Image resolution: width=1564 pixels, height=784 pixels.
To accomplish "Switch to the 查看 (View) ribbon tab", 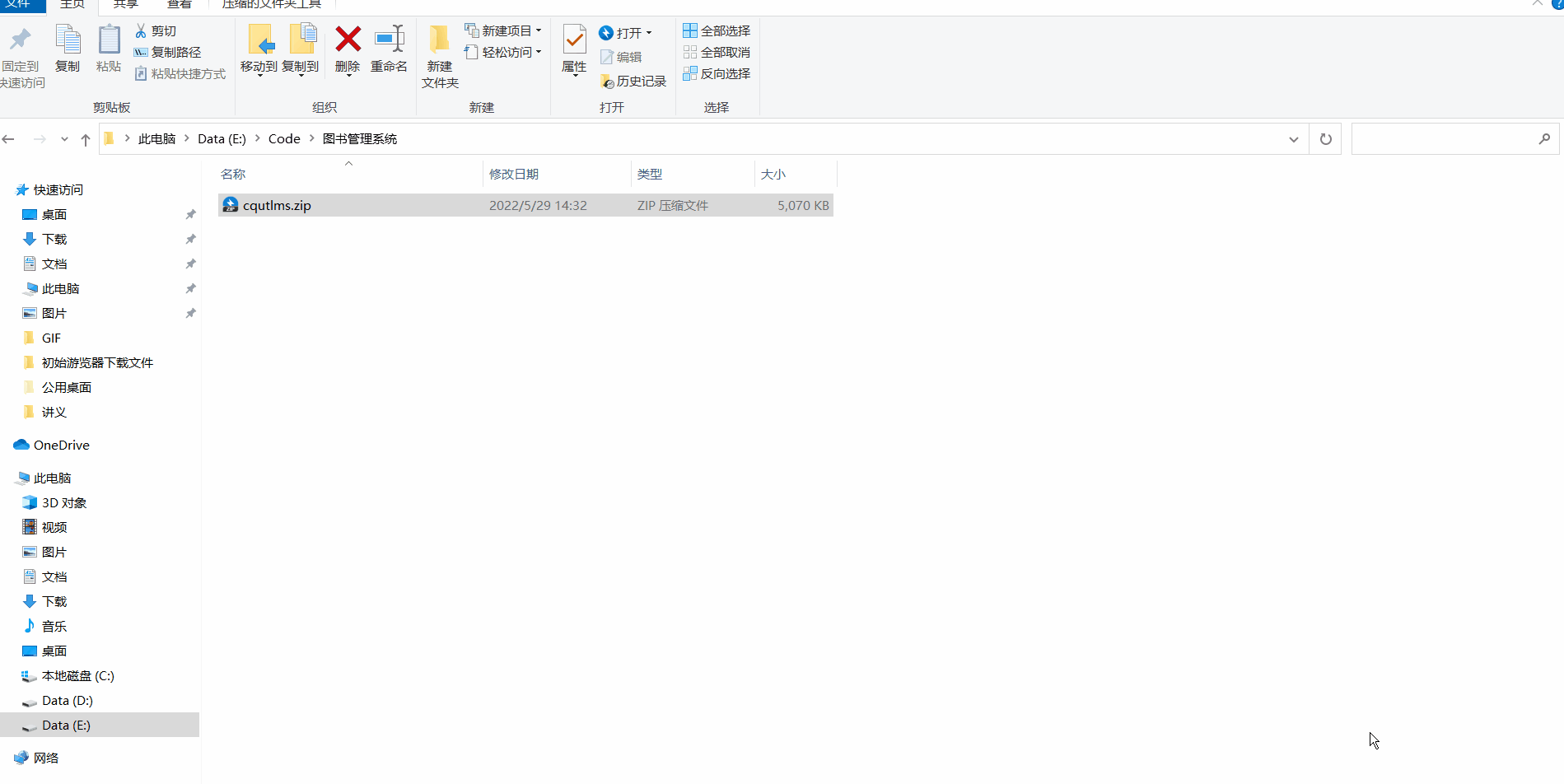I will click(x=180, y=4).
